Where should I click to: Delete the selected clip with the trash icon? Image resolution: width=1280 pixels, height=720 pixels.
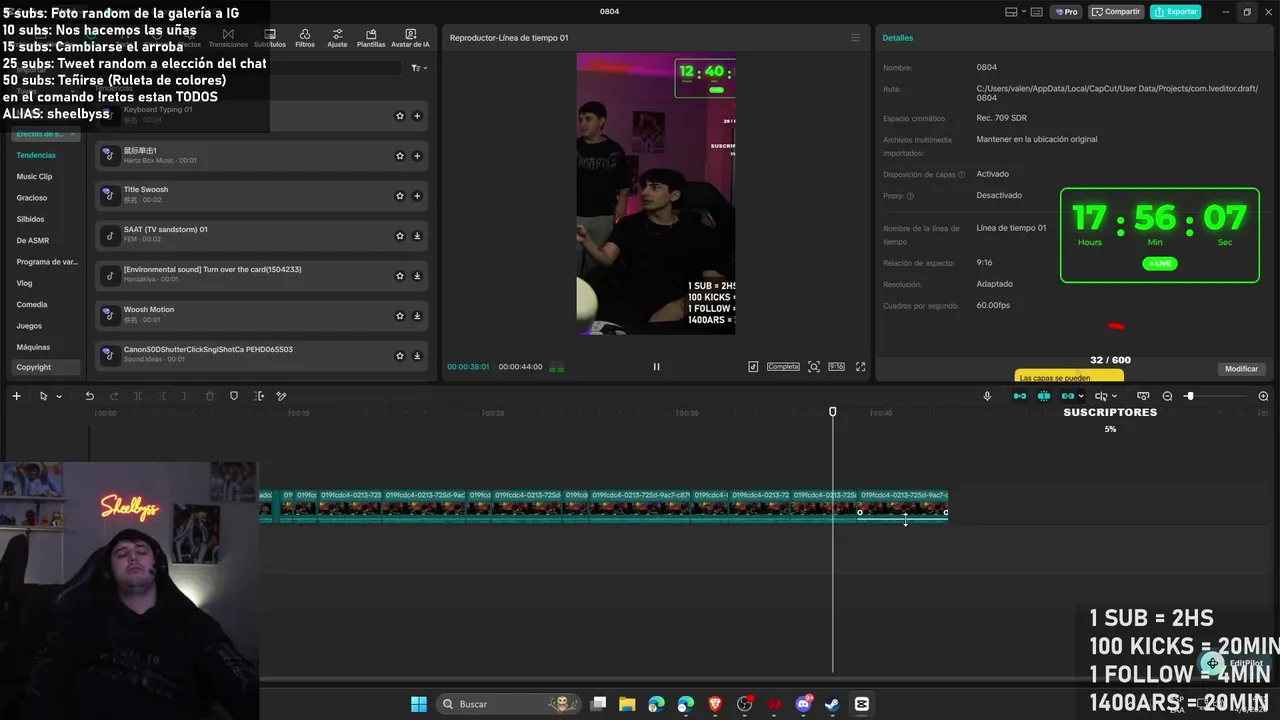pyautogui.click(x=210, y=396)
